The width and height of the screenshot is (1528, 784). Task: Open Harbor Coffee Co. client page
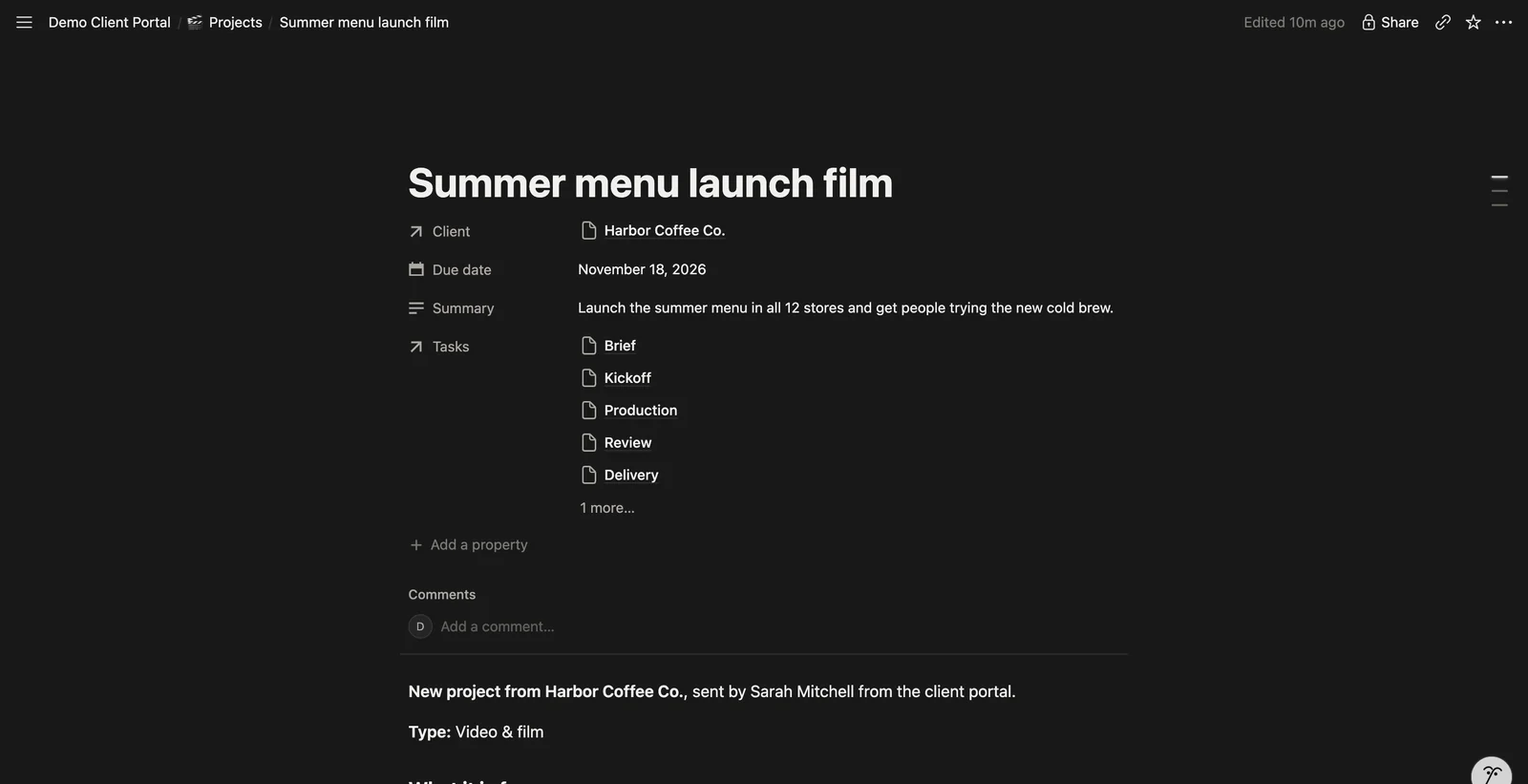[652, 230]
